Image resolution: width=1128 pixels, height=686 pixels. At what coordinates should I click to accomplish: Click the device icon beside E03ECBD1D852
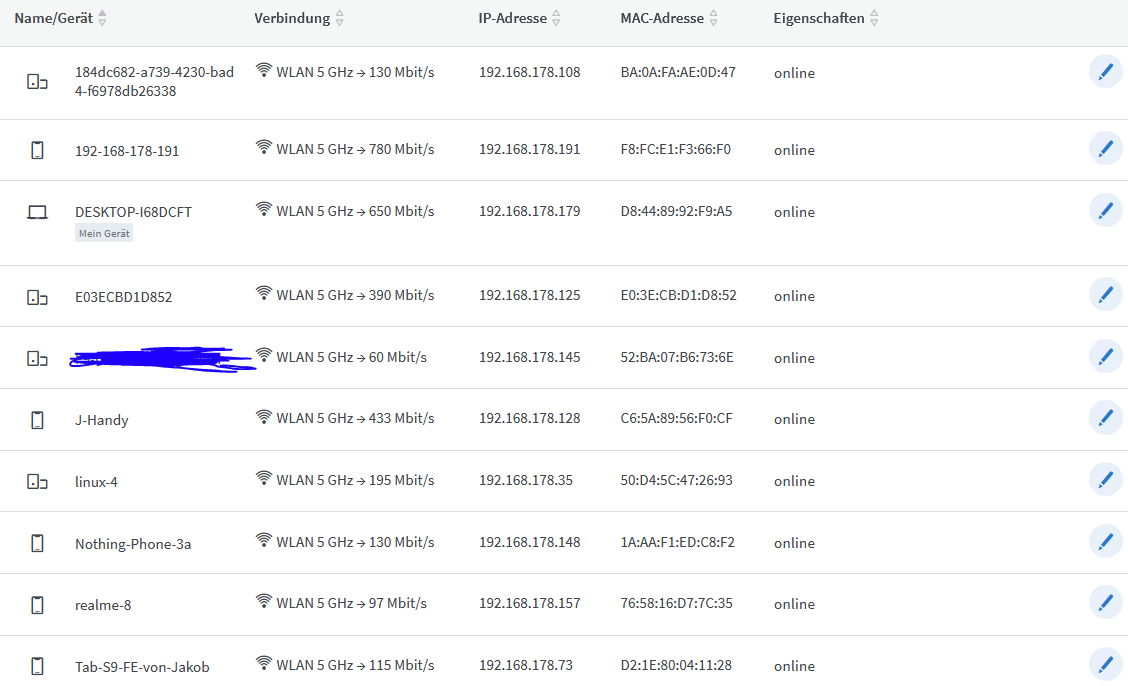(37, 297)
